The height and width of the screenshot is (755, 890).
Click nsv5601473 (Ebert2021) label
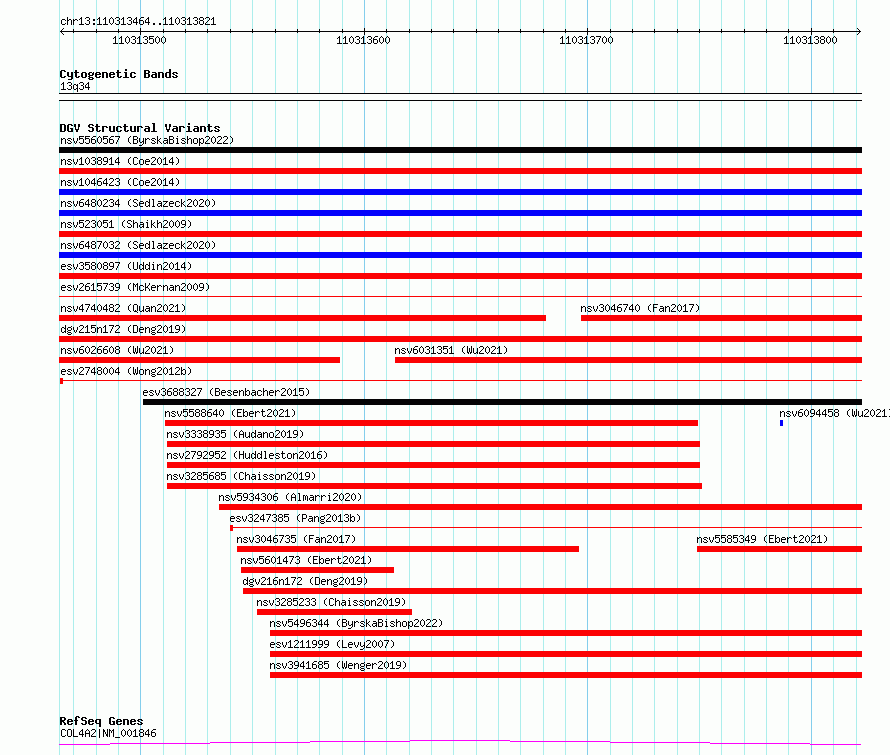[306, 560]
